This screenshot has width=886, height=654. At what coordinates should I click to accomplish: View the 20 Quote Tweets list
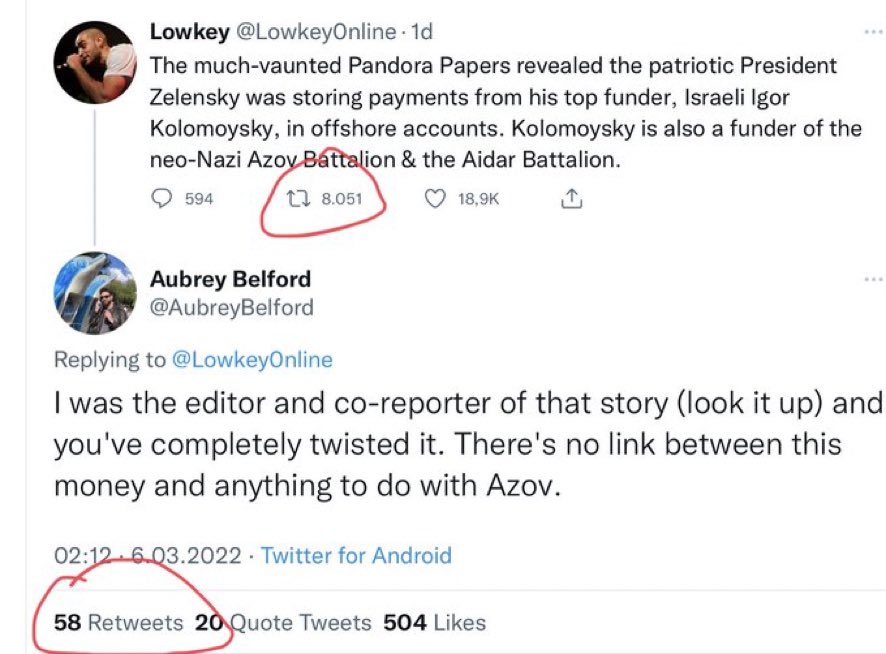pos(283,623)
